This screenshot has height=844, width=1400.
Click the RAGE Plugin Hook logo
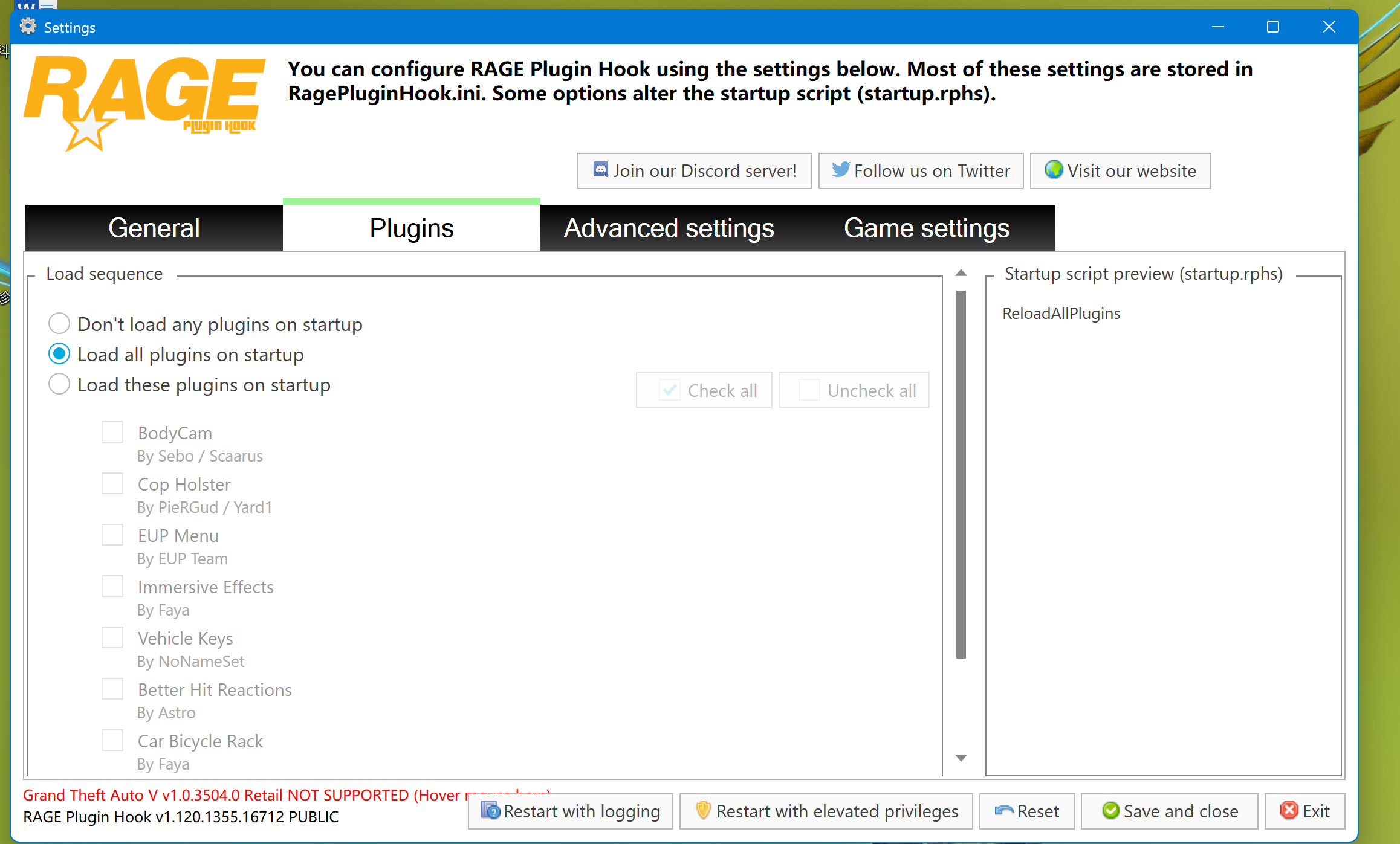pos(144,103)
